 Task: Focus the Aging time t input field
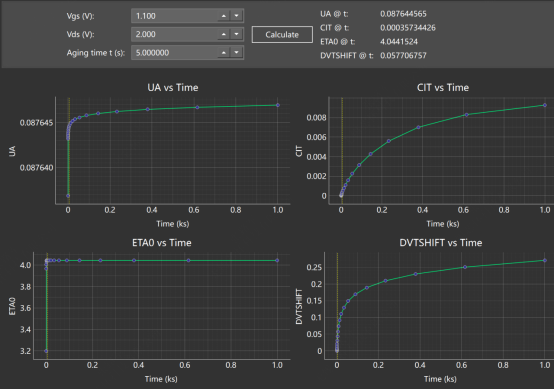tap(175, 53)
